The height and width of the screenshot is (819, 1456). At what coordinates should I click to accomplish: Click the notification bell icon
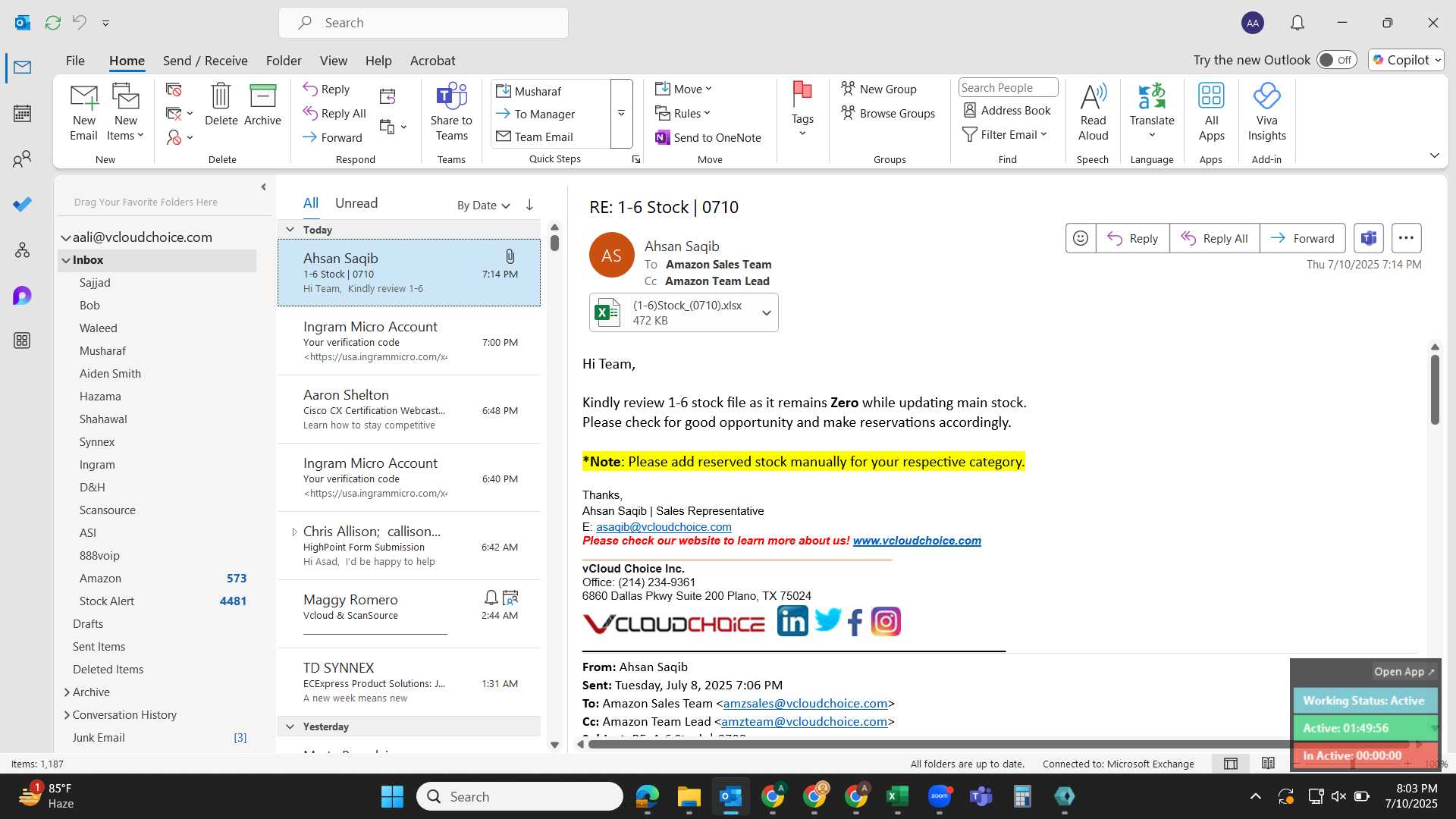coord(1298,23)
